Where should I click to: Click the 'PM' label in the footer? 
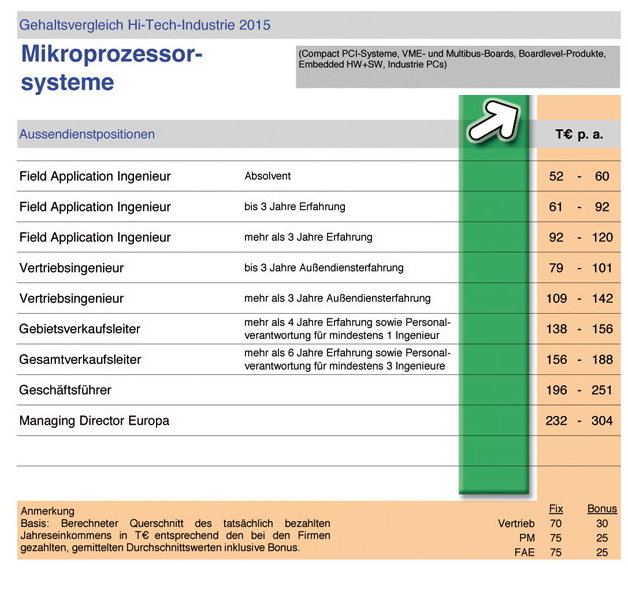pos(527,538)
